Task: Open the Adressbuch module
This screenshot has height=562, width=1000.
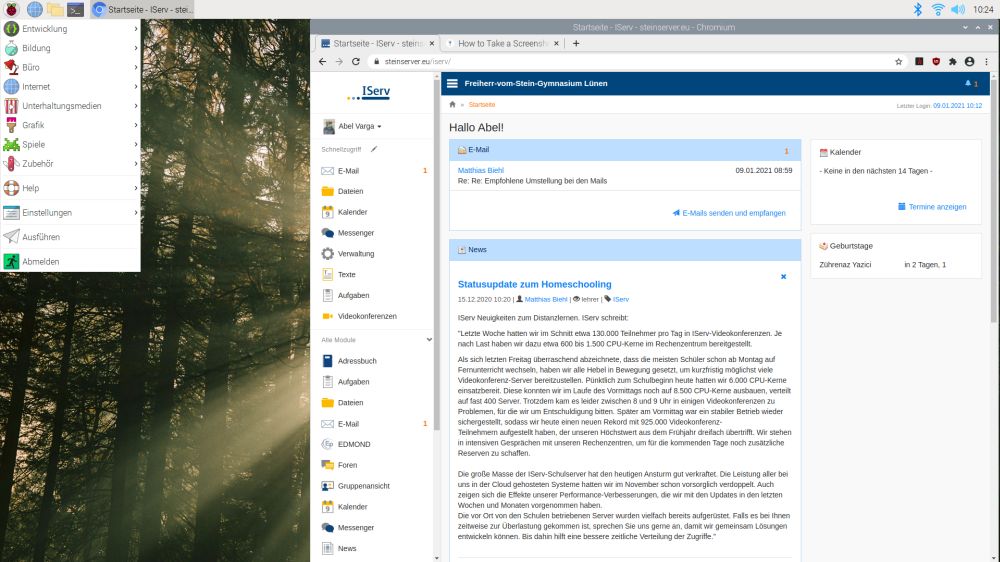Action: click(x=357, y=360)
